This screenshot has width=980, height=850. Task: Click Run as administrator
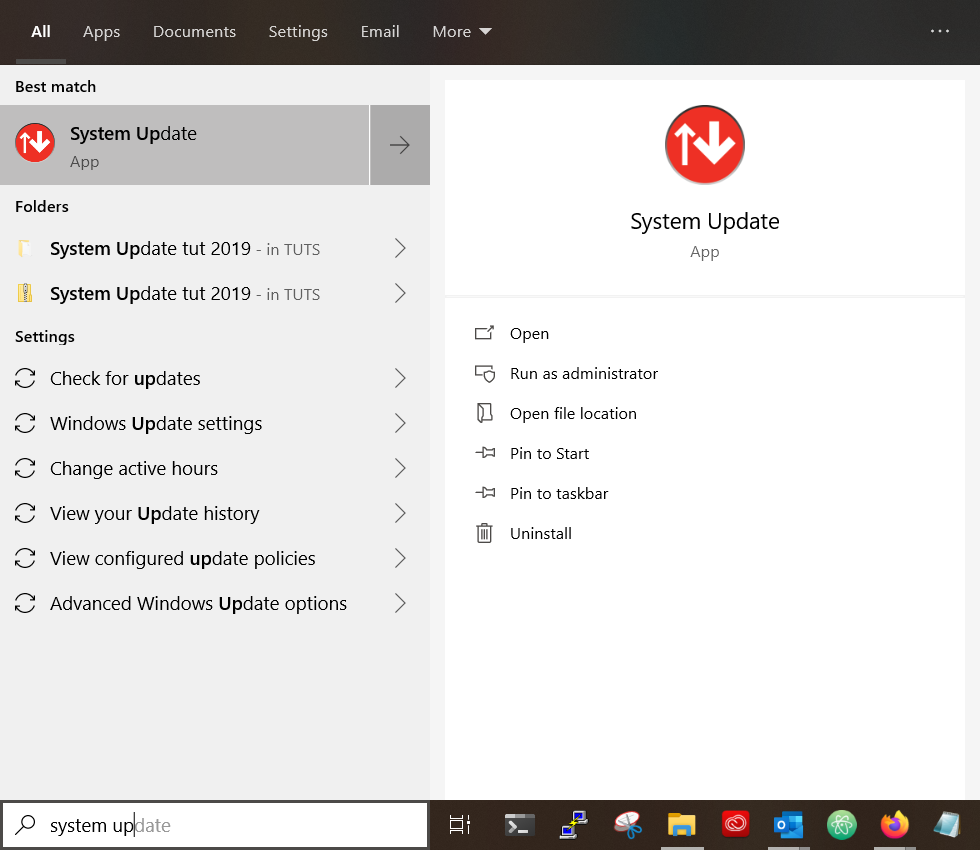(584, 374)
